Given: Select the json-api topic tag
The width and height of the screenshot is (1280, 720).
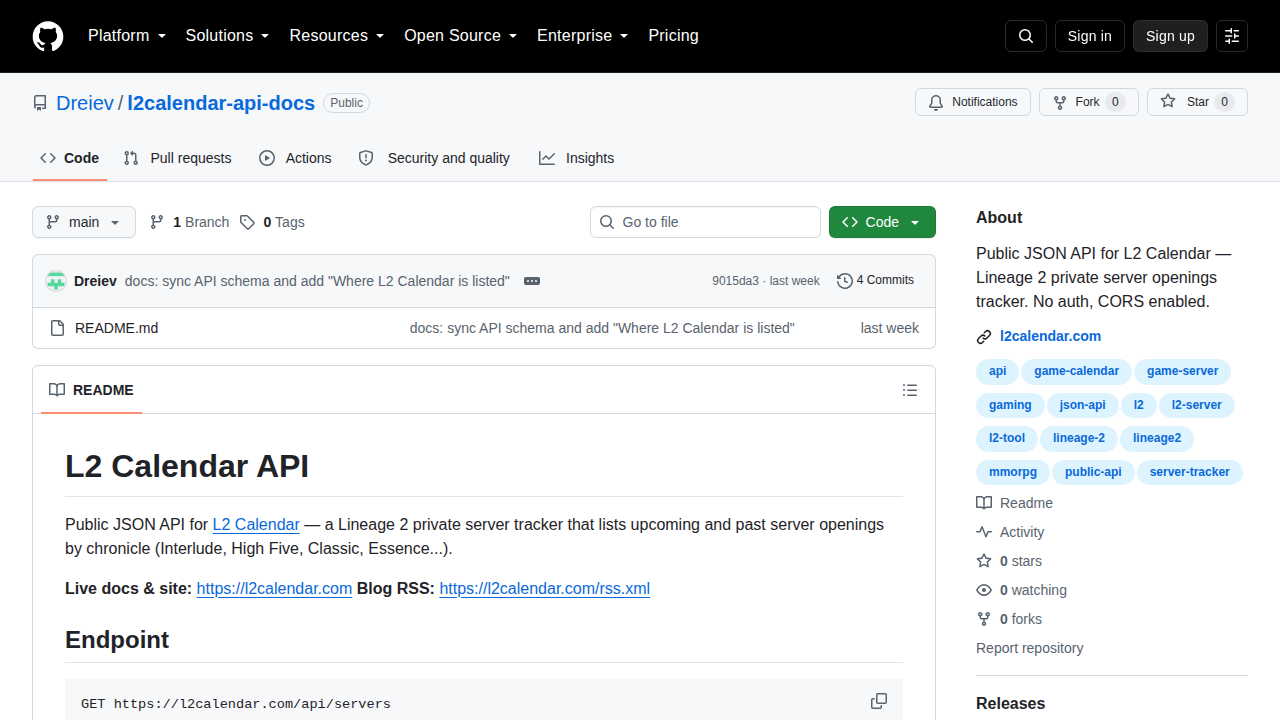Looking at the screenshot, I should [x=1082, y=405].
